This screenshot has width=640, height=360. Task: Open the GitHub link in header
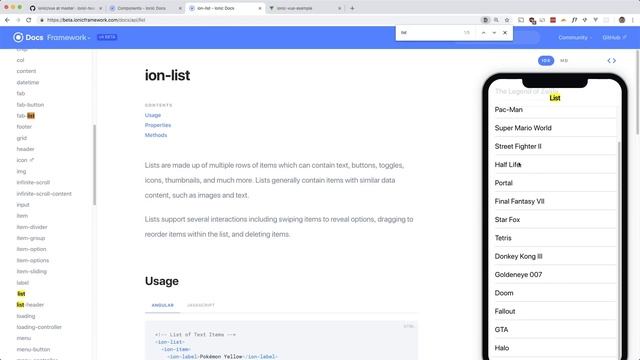pyautogui.click(x=614, y=37)
